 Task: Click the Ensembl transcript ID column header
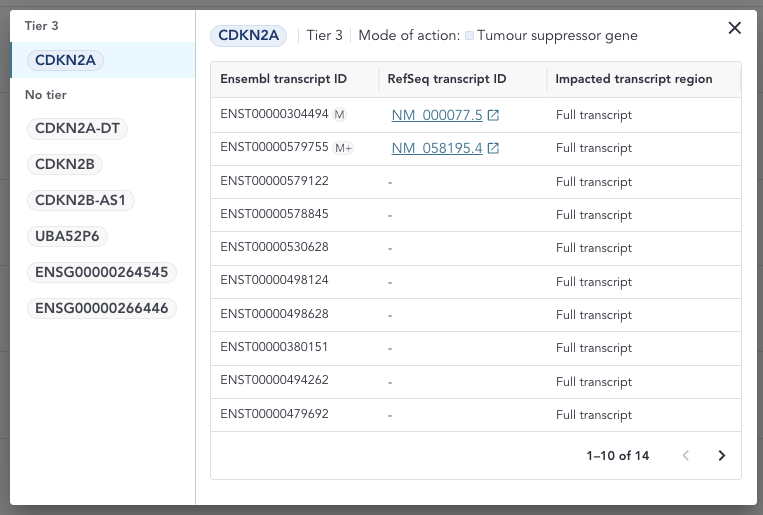(283, 79)
